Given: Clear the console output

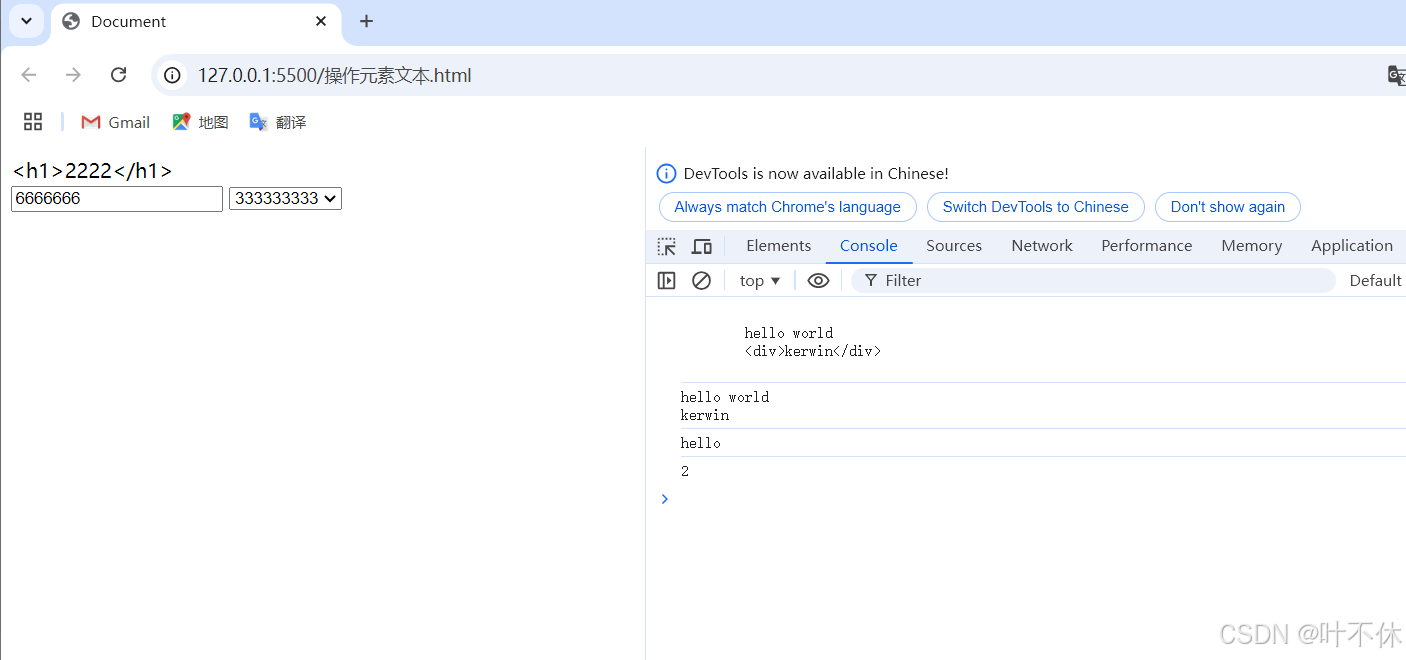Looking at the screenshot, I should click(701, 280).
